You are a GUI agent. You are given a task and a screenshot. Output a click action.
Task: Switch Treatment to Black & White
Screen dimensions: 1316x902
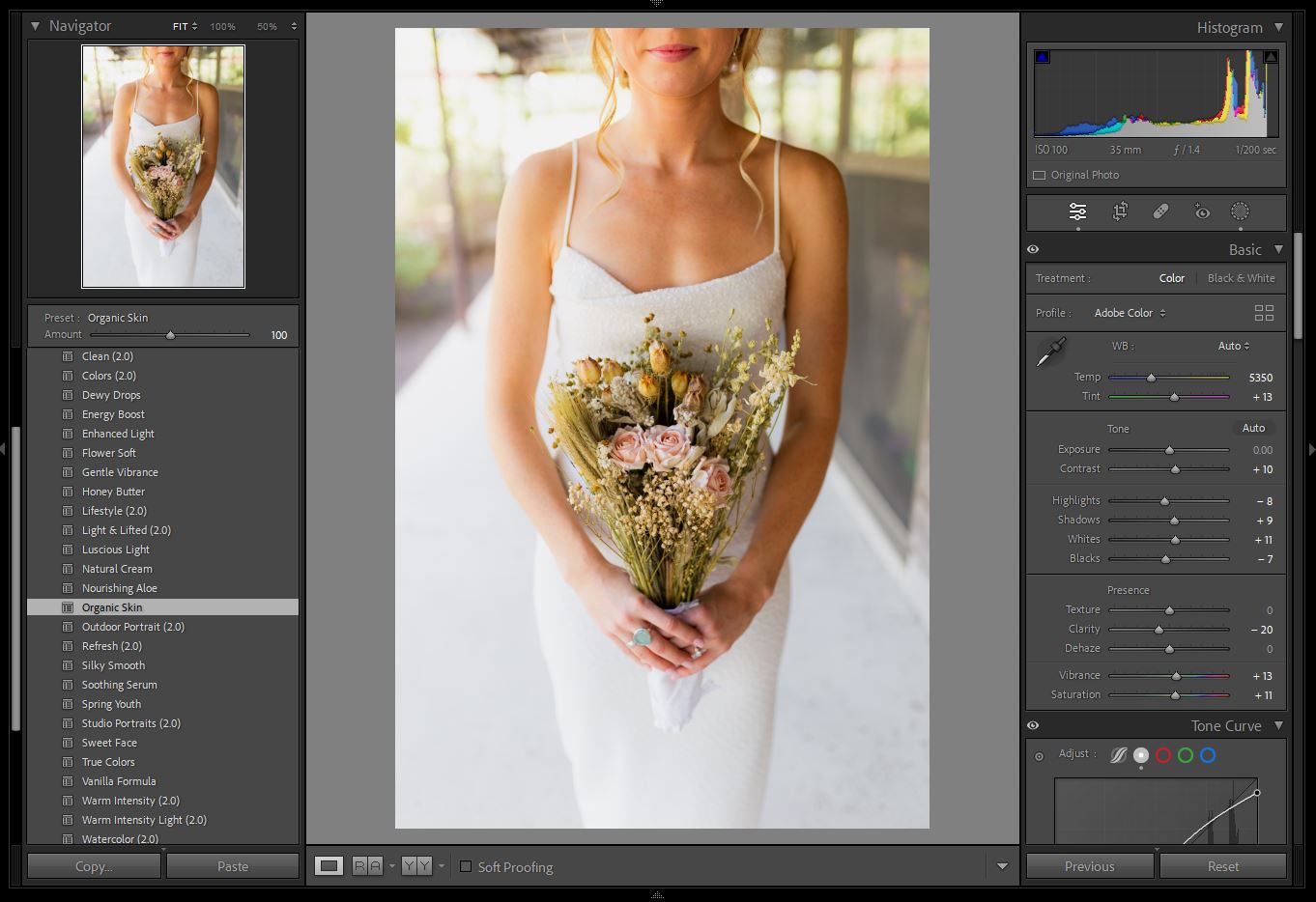tap(1241, 278)
